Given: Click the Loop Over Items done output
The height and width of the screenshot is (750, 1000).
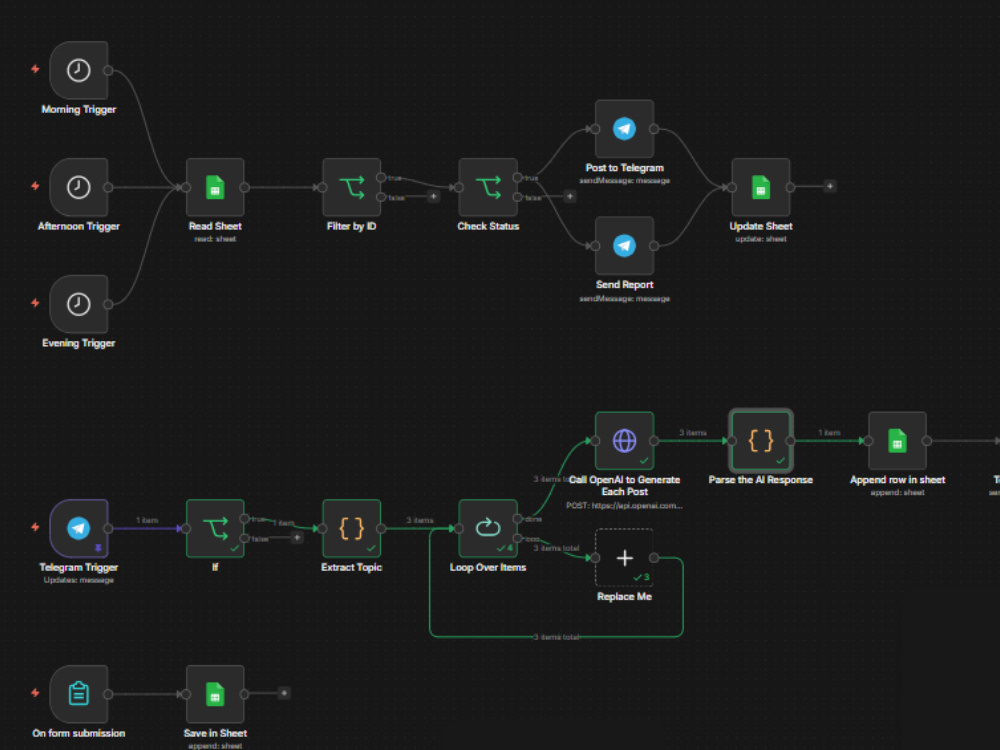Looking at the screenshot, I should (x=517, y=518).
